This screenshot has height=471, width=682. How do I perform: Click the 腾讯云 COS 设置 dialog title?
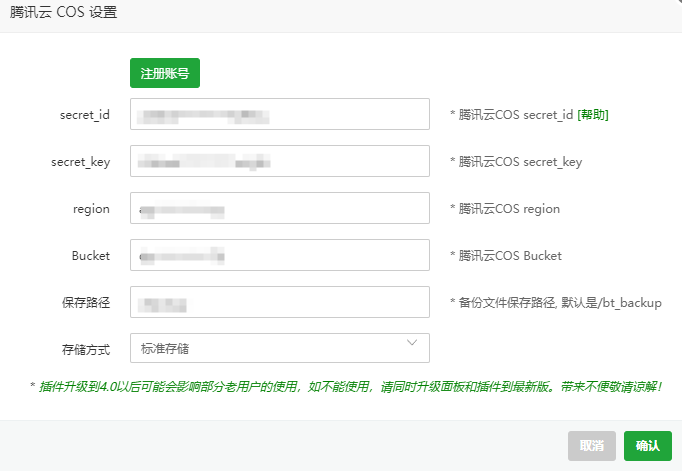pyautogui.click(x=64, y=13)
